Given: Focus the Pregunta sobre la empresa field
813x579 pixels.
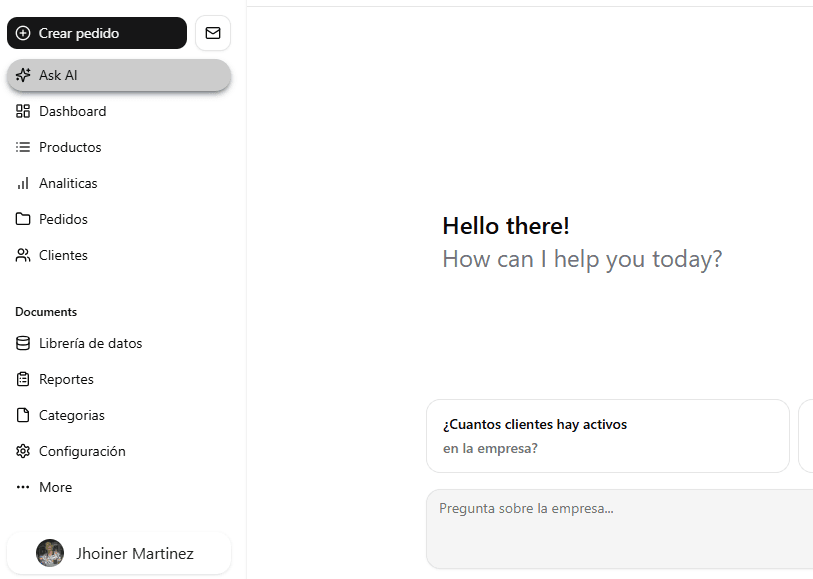Looking at the screenshot, I should [620, 529].
